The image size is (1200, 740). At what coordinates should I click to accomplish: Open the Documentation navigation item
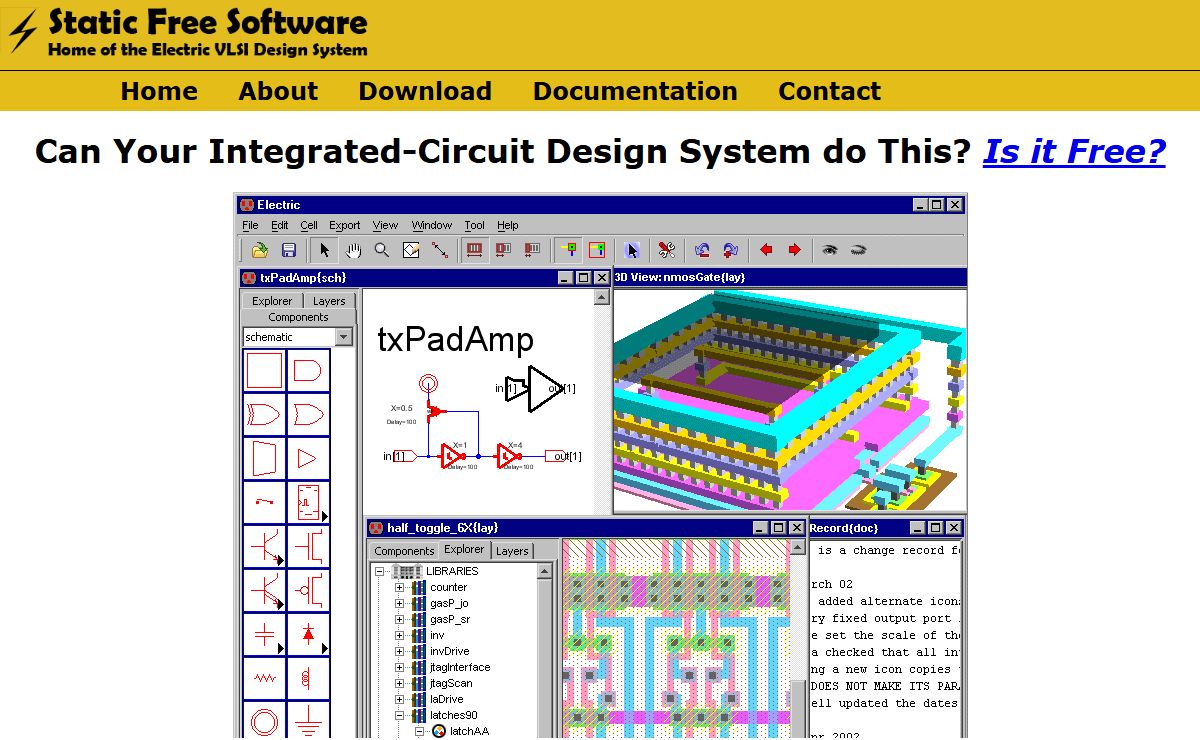pyautogui.click(x=635, y=91)
